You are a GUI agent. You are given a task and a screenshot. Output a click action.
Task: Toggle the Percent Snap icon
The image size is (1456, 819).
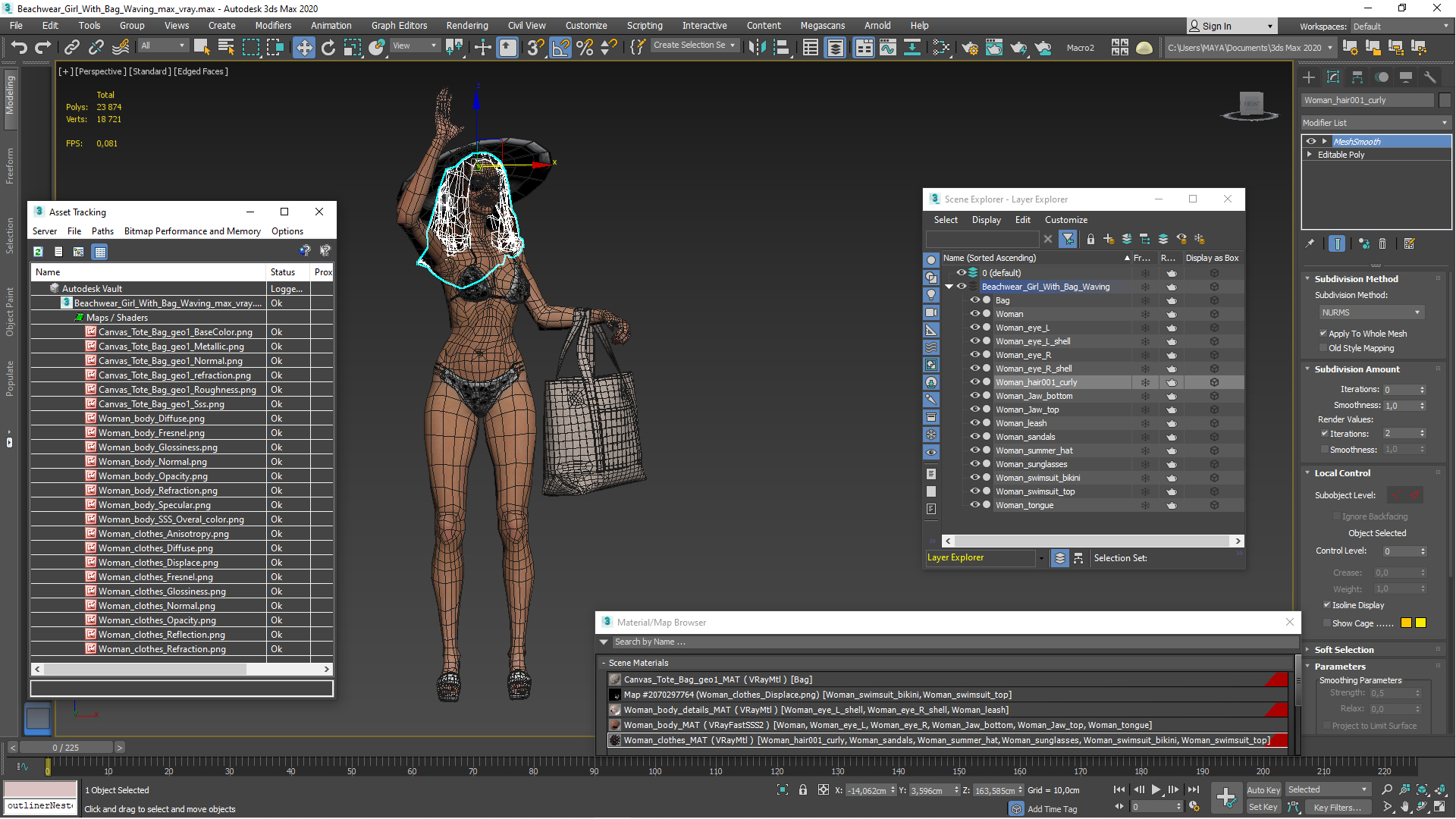pyautogui.click(x=585, y=48)
